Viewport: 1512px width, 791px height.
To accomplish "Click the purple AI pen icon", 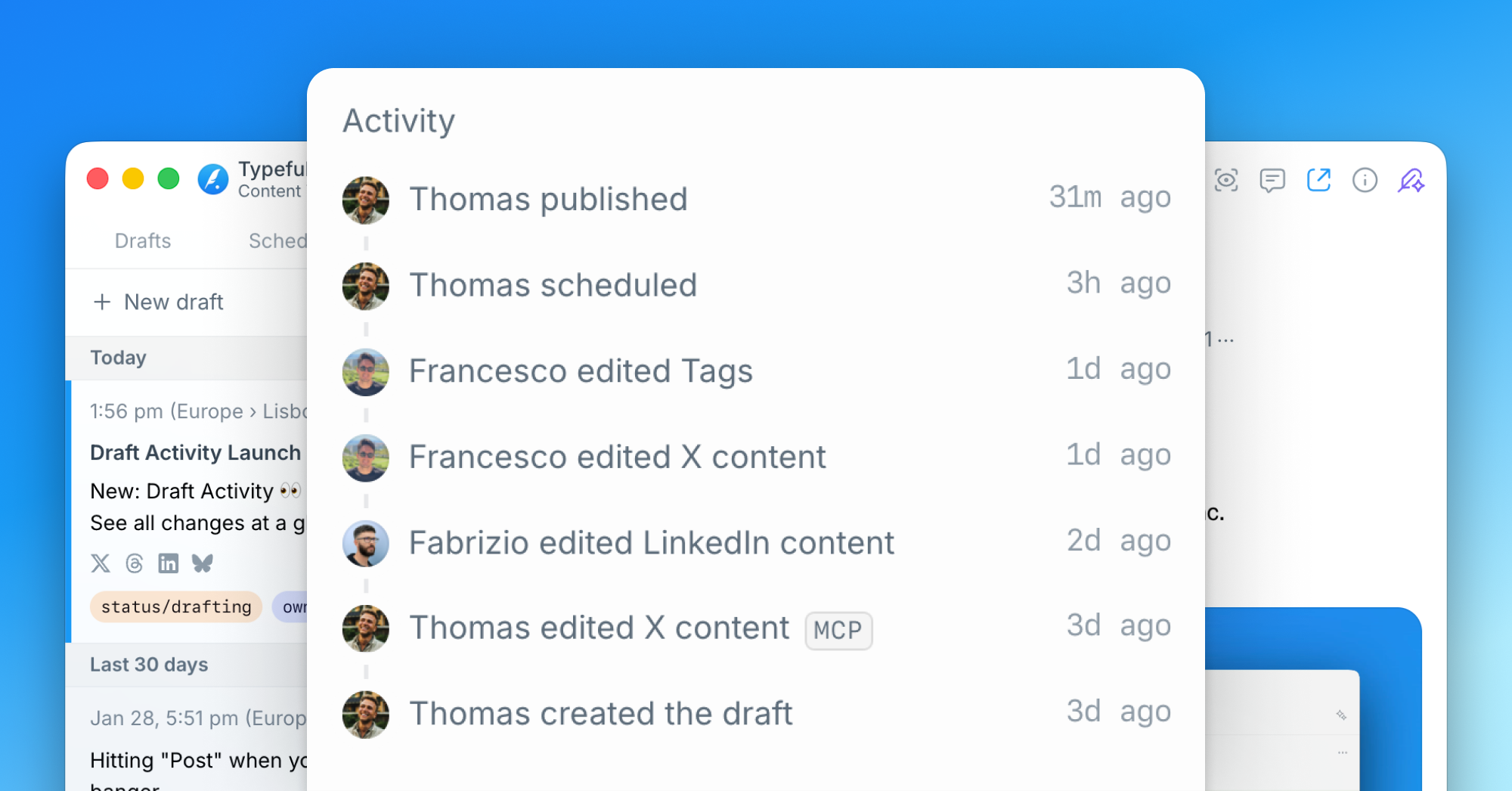I will 1411,180.
